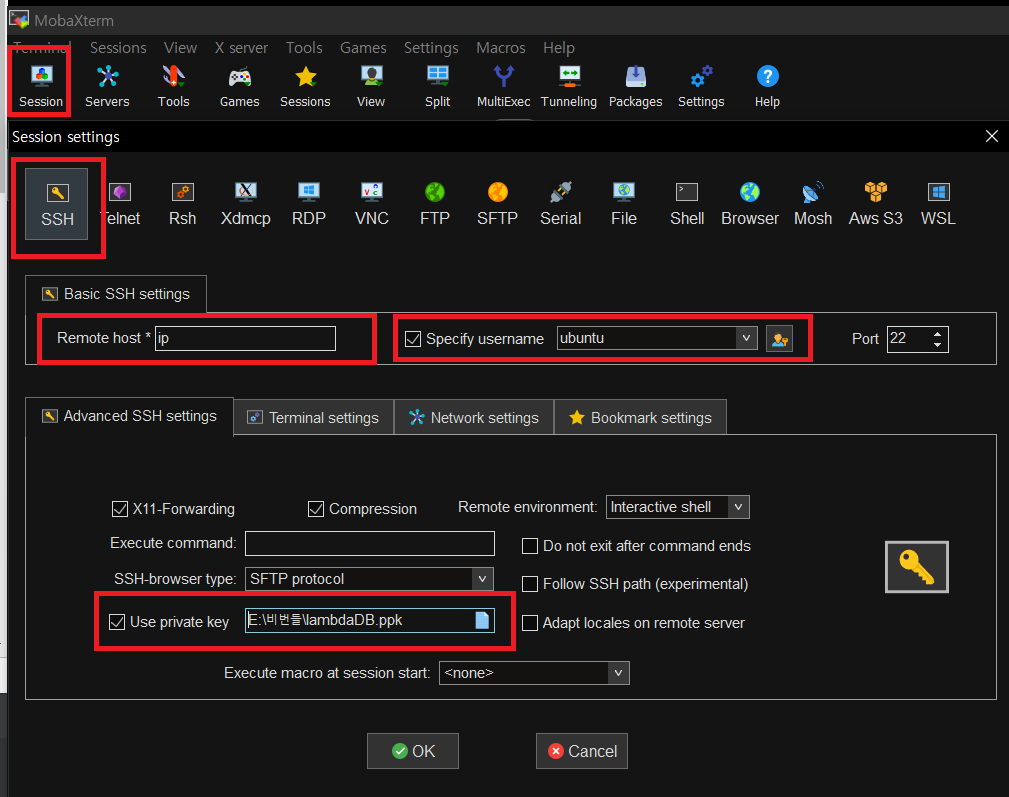The width and height of the screenshot is (1009, 797).
Task: Click the View toolbar icon
Action: [371, 86]
